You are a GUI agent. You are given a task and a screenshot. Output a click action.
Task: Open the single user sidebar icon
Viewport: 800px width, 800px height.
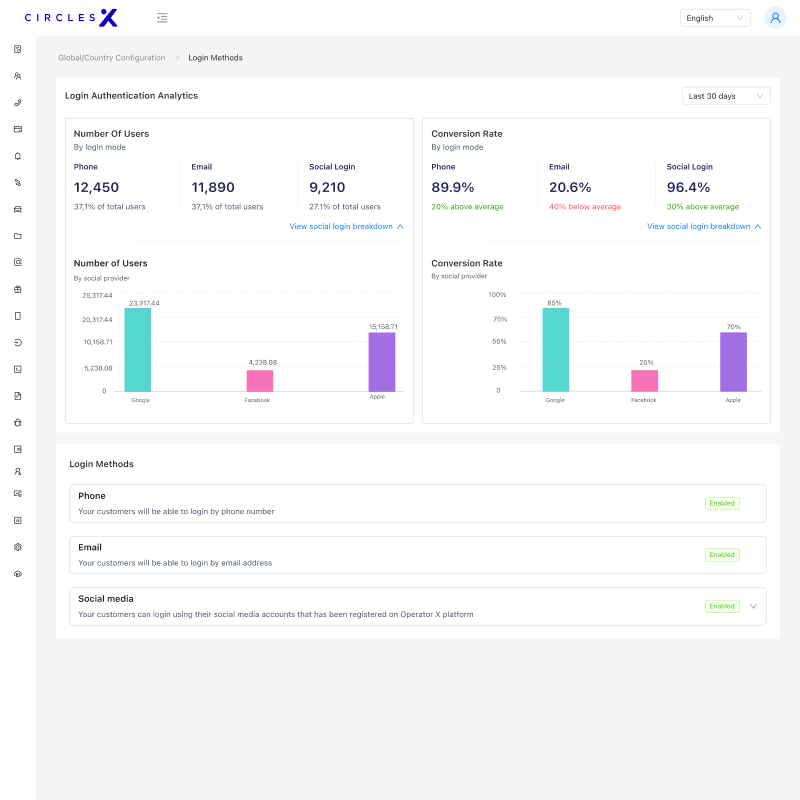[18, 471]
